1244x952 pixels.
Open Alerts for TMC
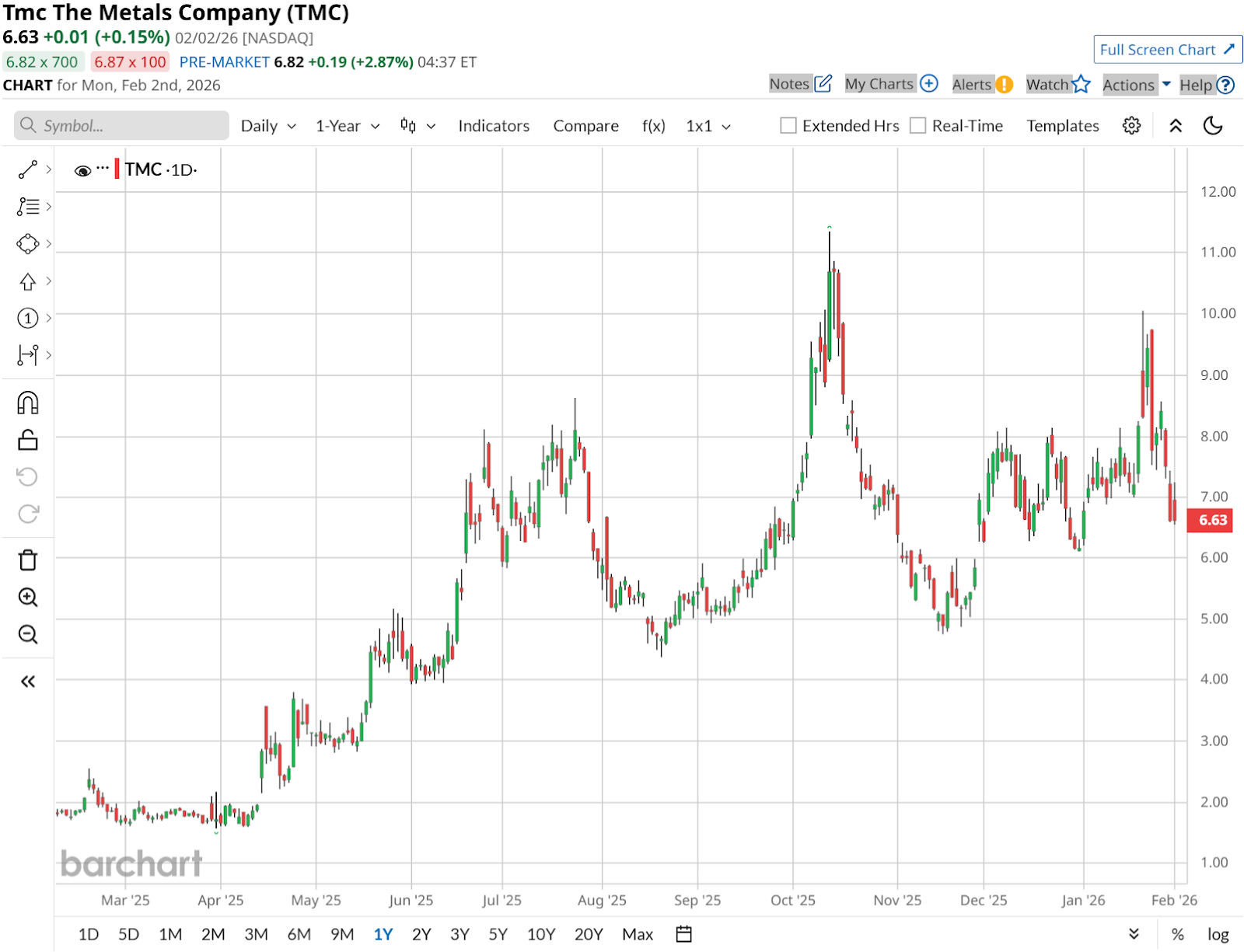(982, 84)
